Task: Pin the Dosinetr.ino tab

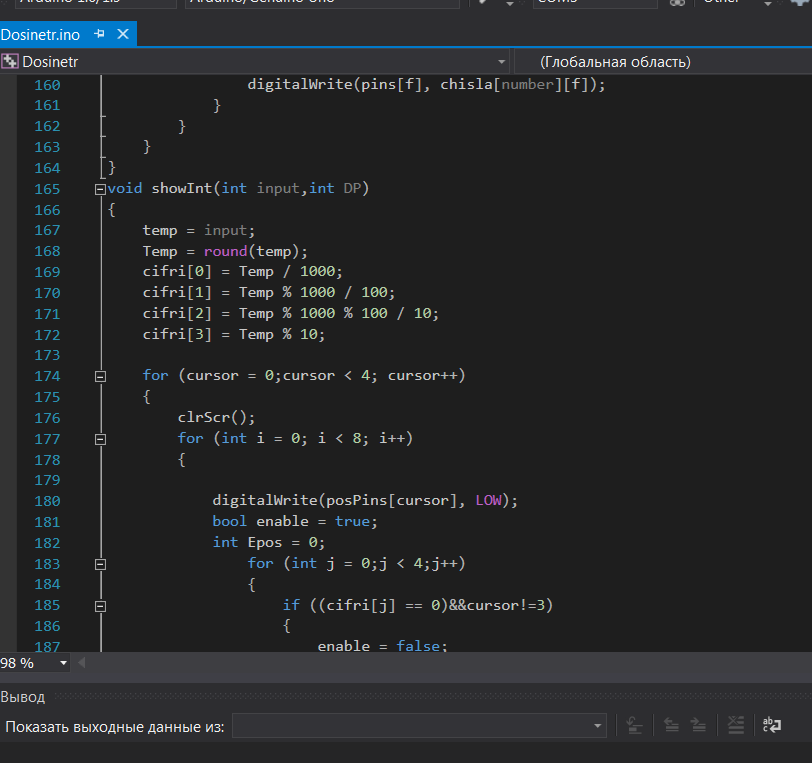Action: 99,34
